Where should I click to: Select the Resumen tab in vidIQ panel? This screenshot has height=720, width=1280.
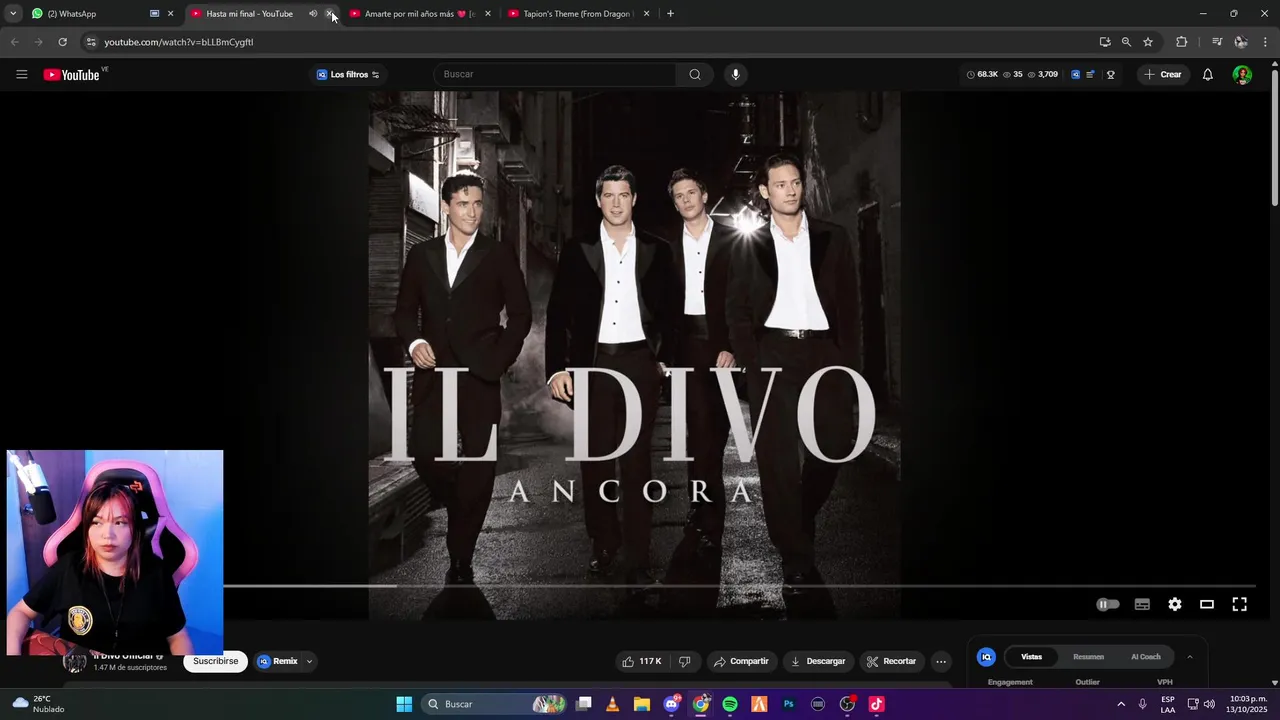point(1088,657)
